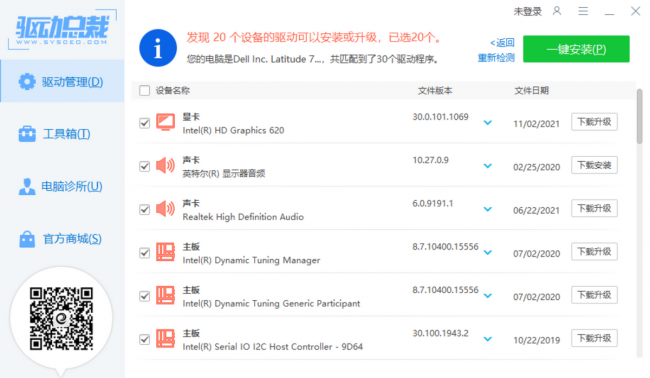
Task: Open the 工具箱(T) tab
Action: click(62, 134)
